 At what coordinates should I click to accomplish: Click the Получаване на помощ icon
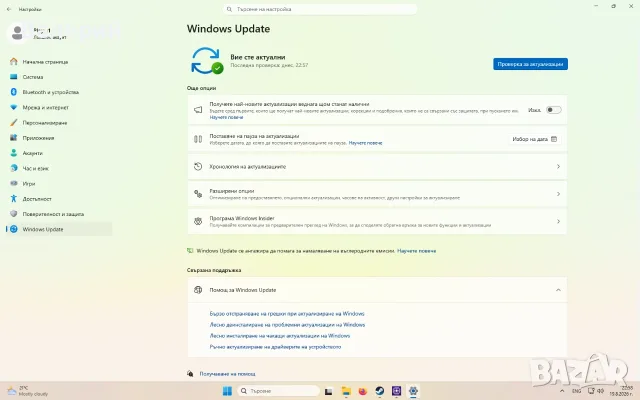tap(190, 373)
